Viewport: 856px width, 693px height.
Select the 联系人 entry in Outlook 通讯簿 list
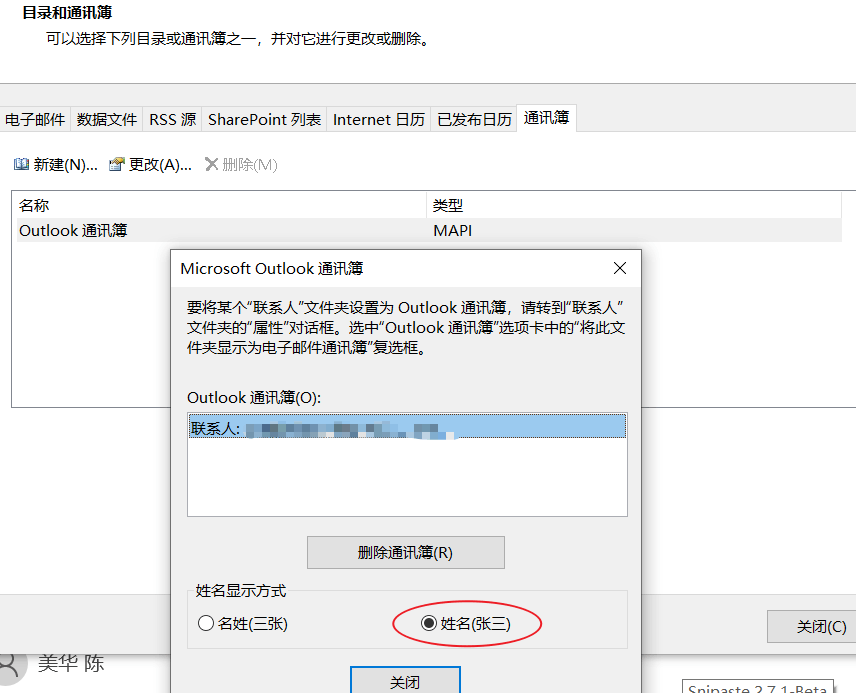click(x=407, y=427)
